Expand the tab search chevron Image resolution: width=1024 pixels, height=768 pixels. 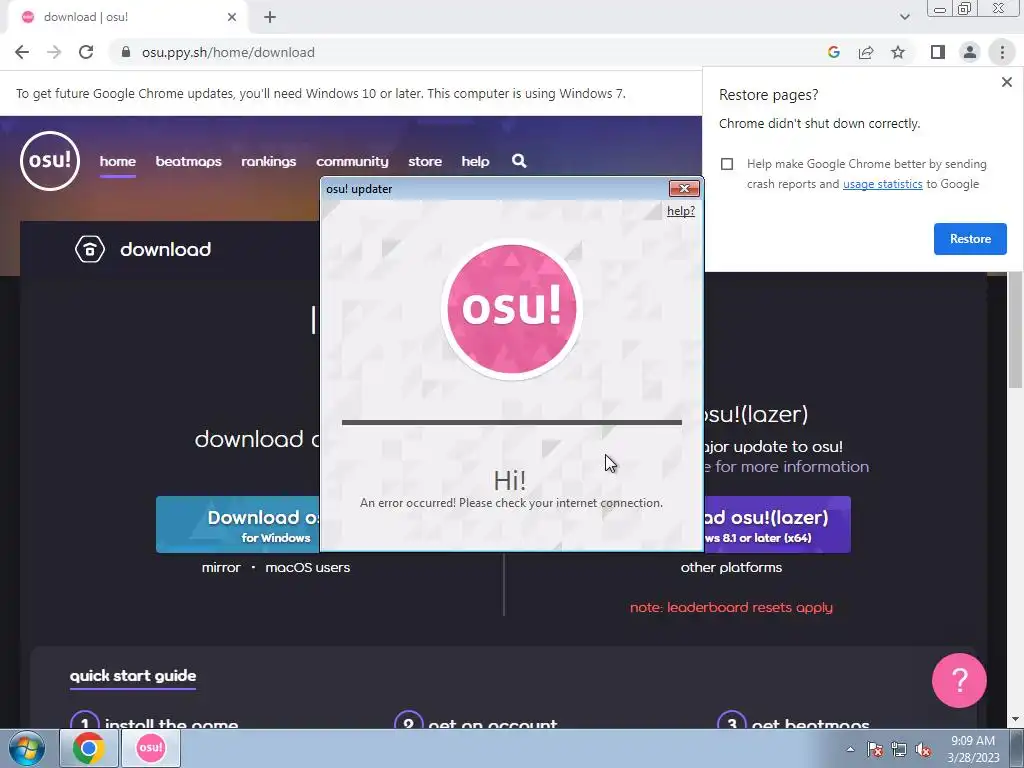pyautogui.click(x=904, y=17)
